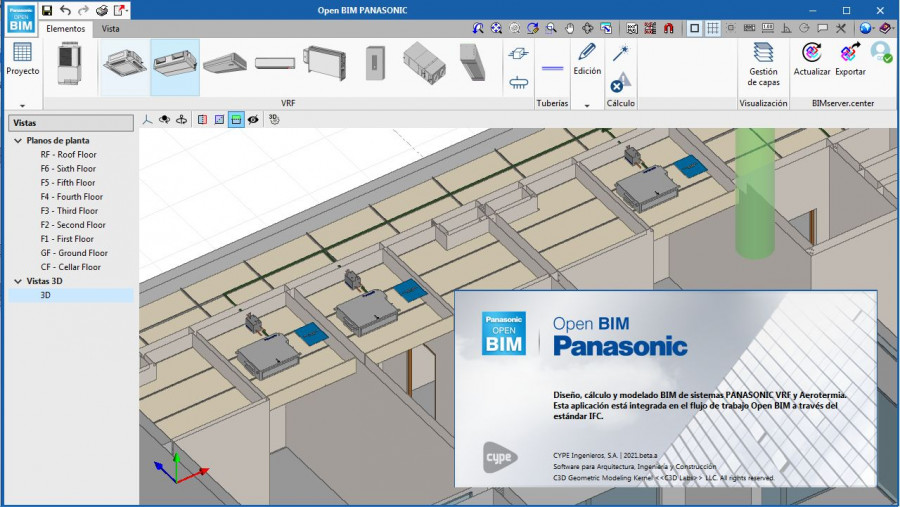Select the floor console unit element
This screenshot has height=507, width=900.
[x=325, y=63]
